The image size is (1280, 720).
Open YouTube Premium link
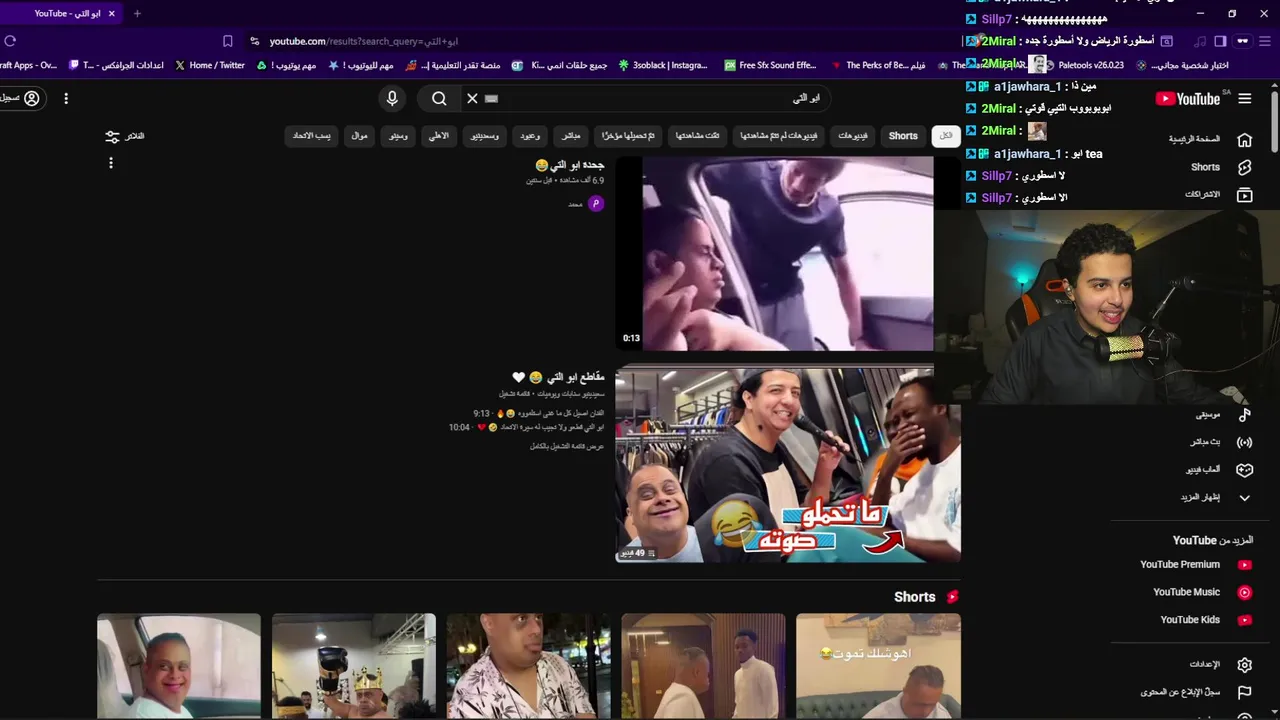click(1195, 564)
